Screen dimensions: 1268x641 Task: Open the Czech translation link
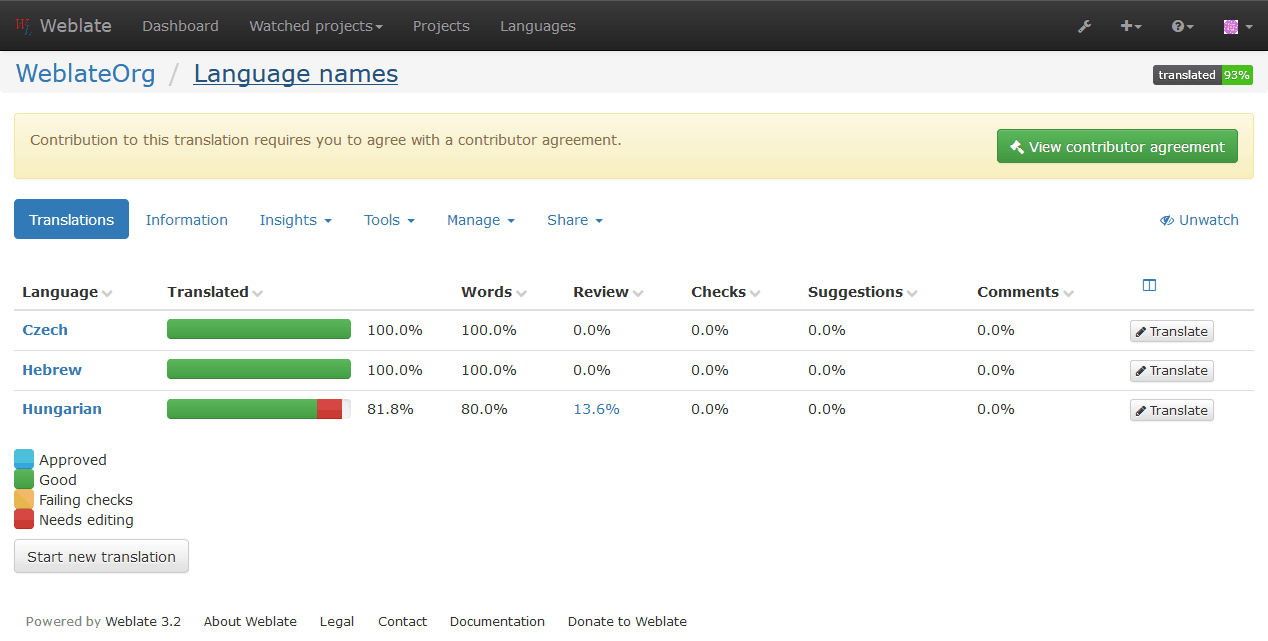[45, 330]
